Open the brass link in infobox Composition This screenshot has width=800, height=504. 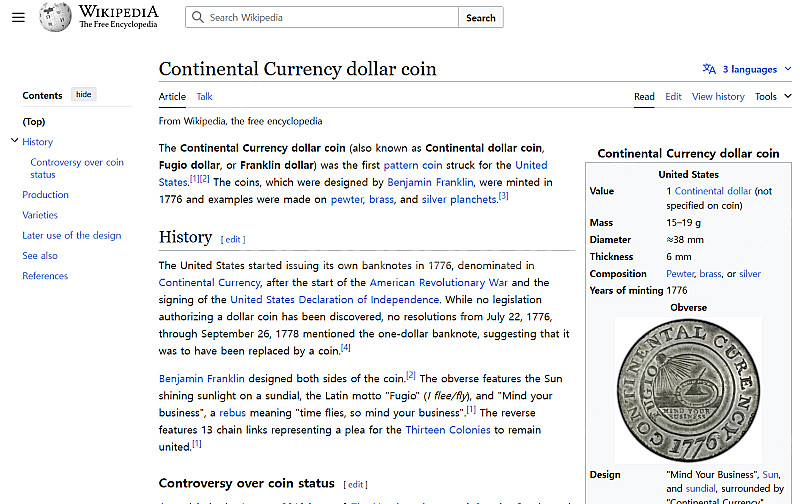[710, 274]
